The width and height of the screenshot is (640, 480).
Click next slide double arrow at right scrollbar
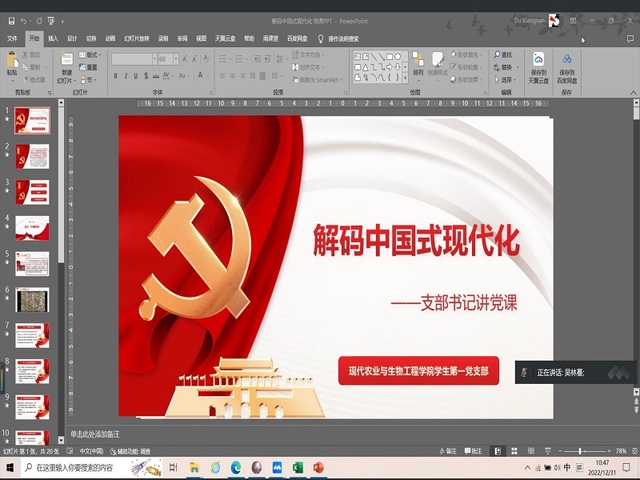tap(636, 410)
